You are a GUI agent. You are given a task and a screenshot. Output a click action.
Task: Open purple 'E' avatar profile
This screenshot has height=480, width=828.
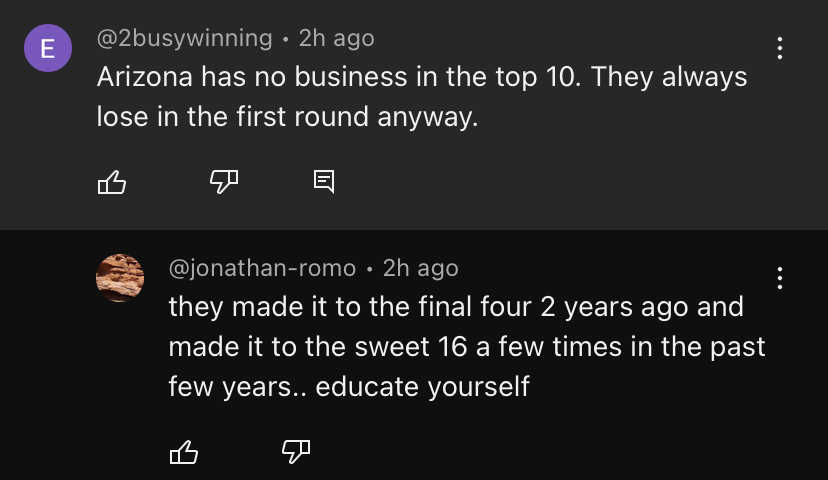pyautogui.click(x=48, y=48)
